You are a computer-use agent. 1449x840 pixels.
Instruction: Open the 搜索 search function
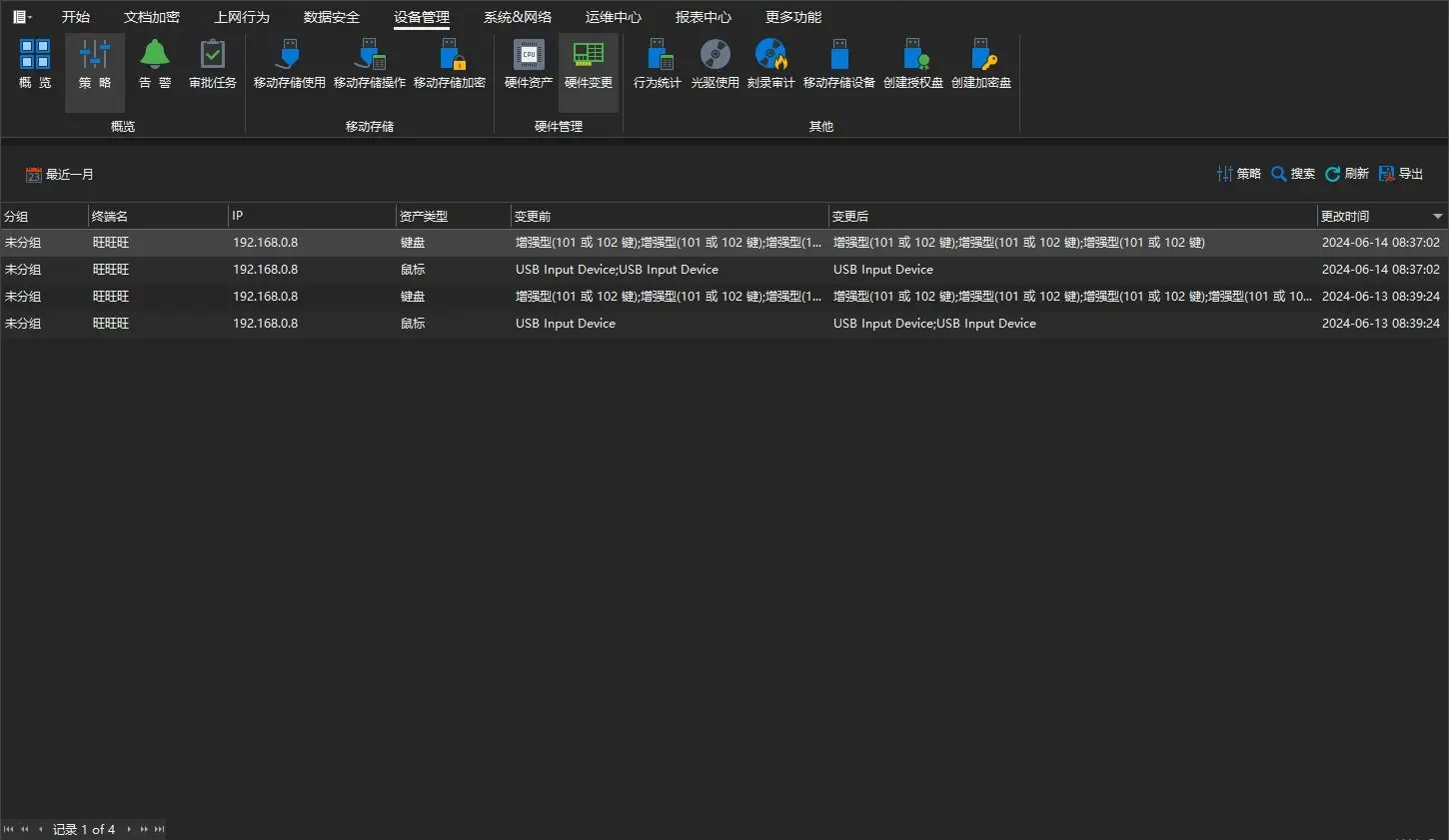(x=1291, y=173)
